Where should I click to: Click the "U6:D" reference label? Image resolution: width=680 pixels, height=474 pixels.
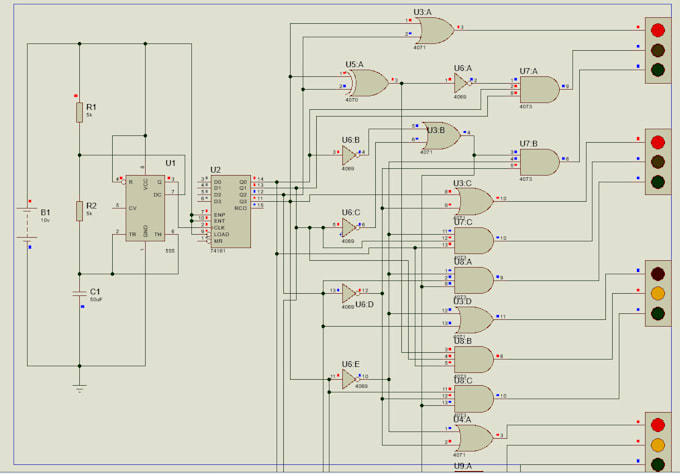click(364, 304)
